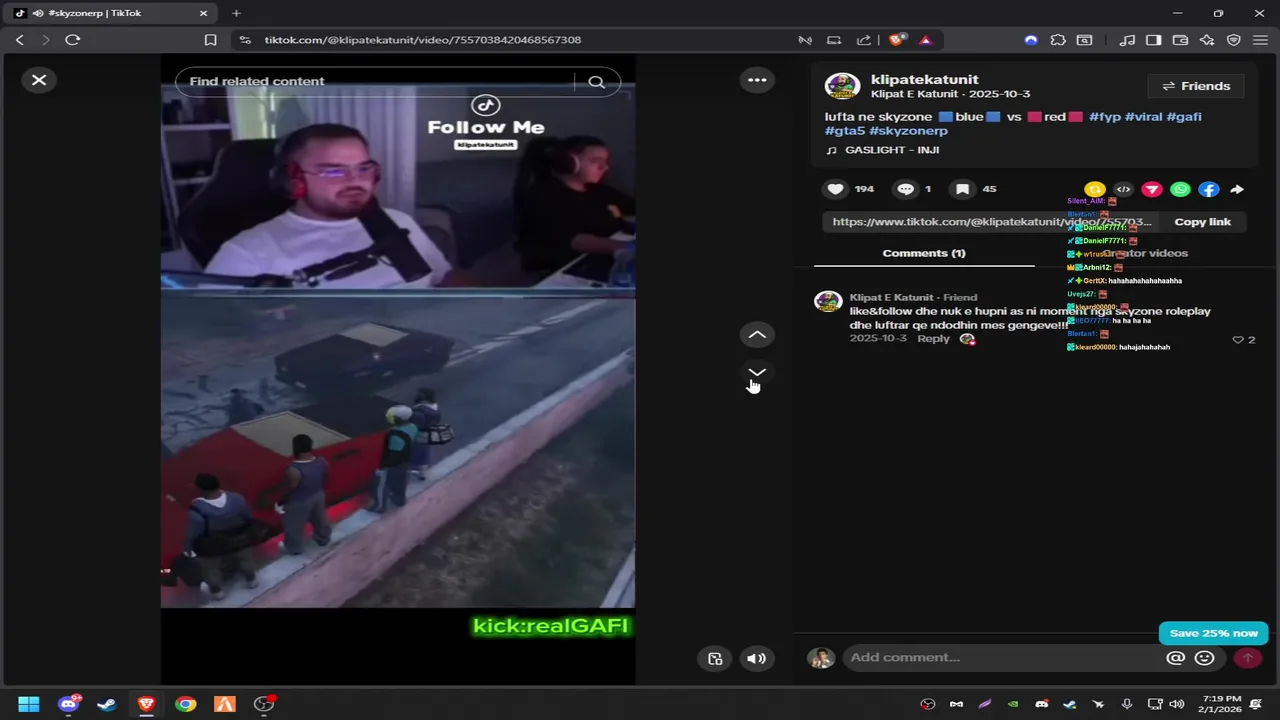Close the TikTok video viewer with X
This screenshot has height=720, width=1280.
tap(39, 80)
